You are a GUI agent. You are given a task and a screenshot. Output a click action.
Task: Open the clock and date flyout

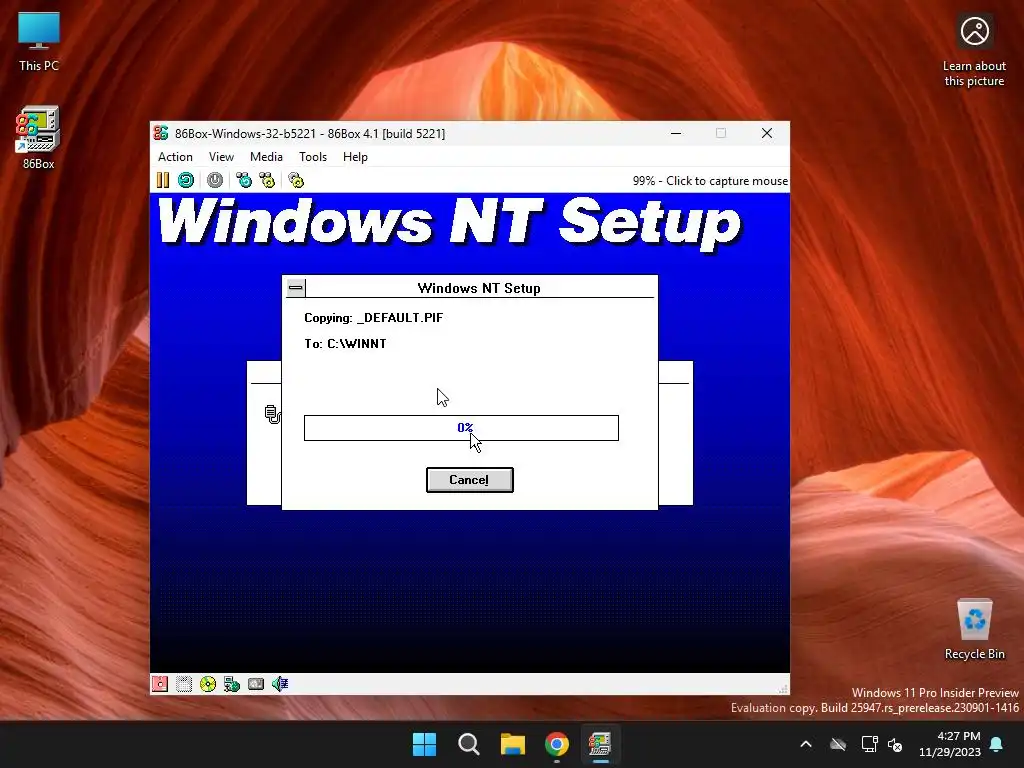tap(950, 744)
